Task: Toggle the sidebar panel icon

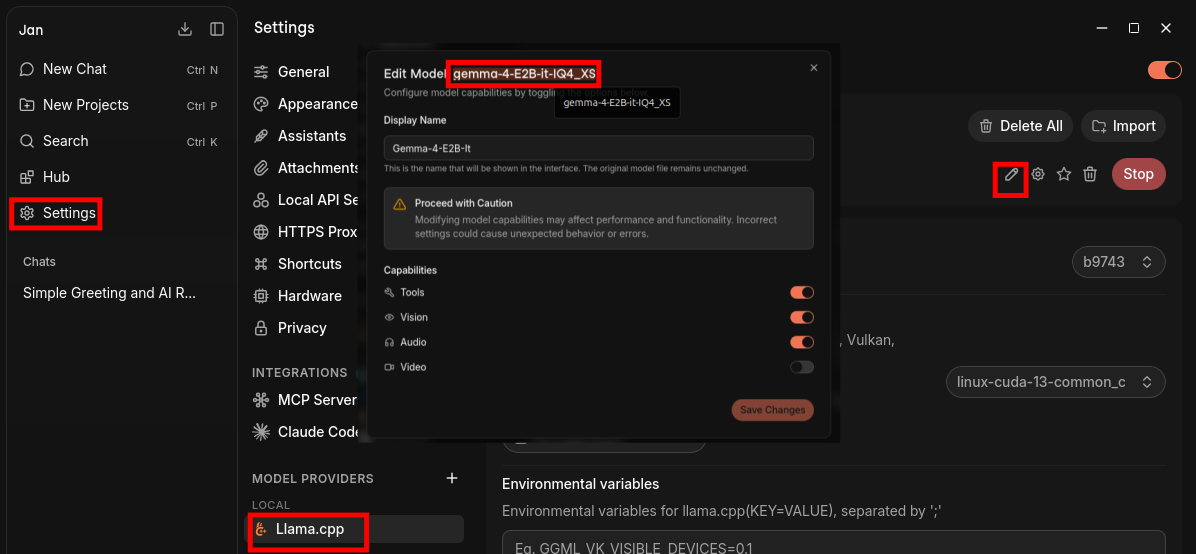Action: 217,29
